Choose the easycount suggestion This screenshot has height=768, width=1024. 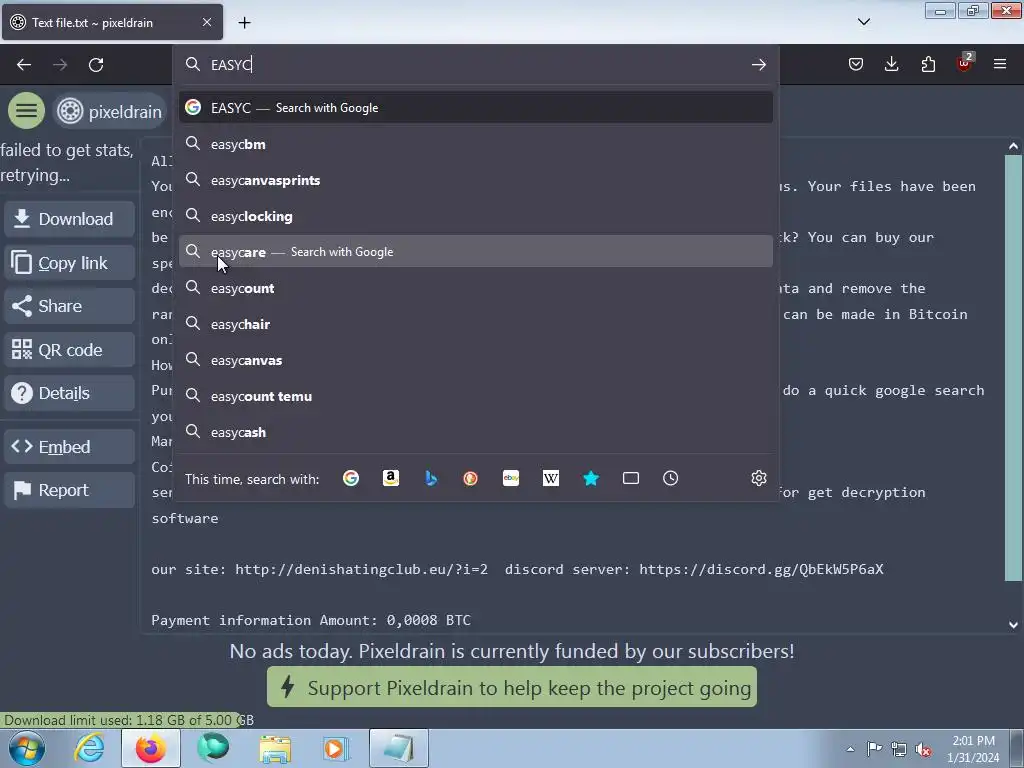[x=475, y=288]
